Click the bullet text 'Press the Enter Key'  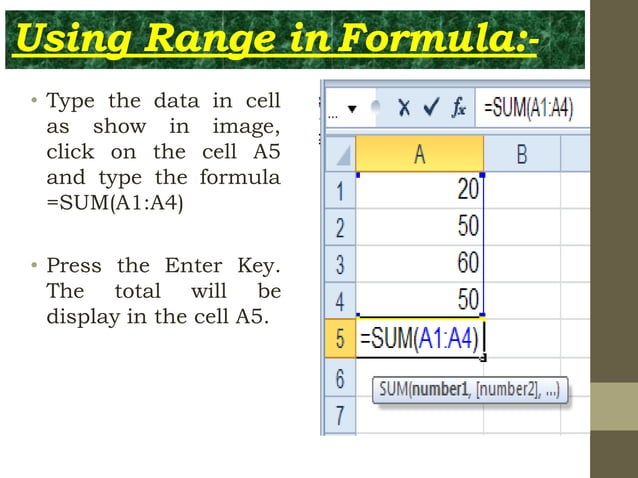pyautogui.click(x=163, y=266)
